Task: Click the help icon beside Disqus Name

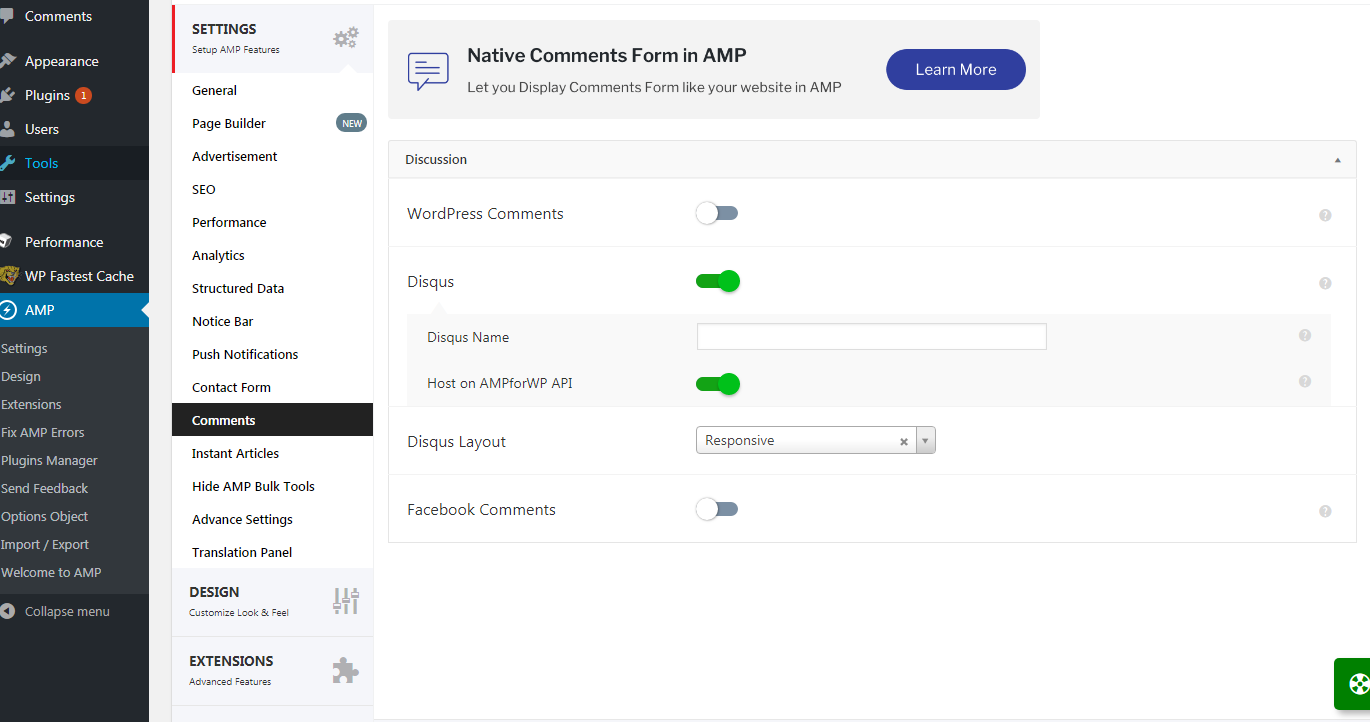Action: click(1305, 336)
